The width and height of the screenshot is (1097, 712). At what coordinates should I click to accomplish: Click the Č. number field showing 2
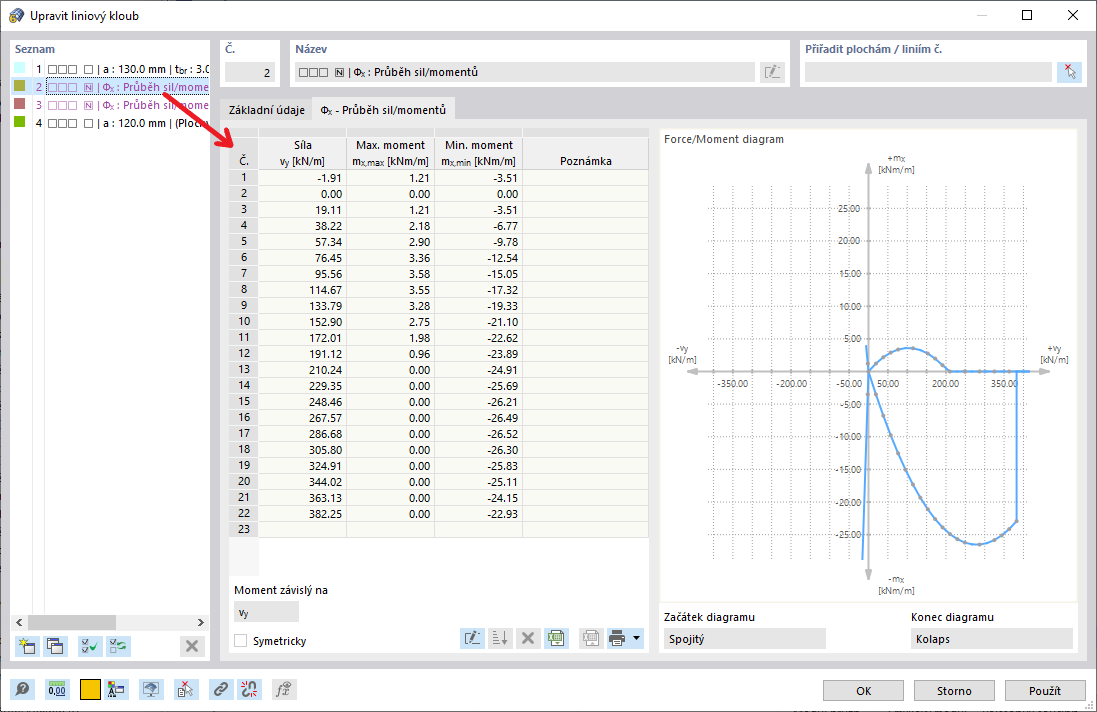click(250, 72)
